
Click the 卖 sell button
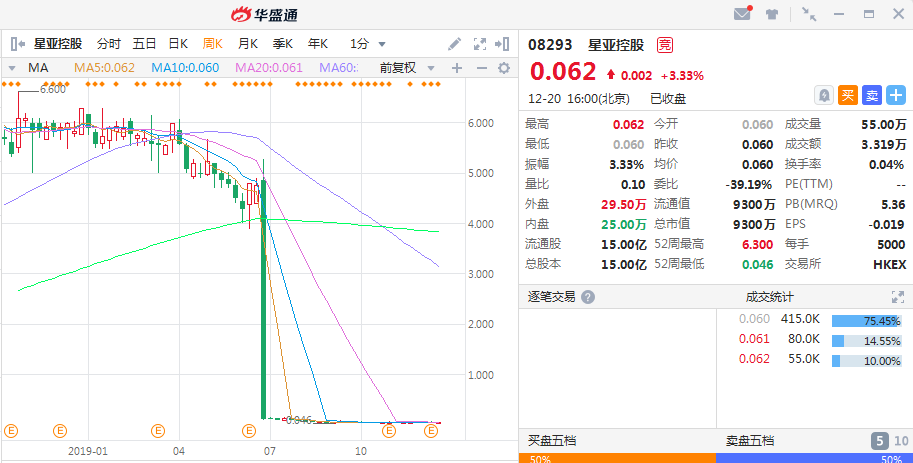point(872,96)
